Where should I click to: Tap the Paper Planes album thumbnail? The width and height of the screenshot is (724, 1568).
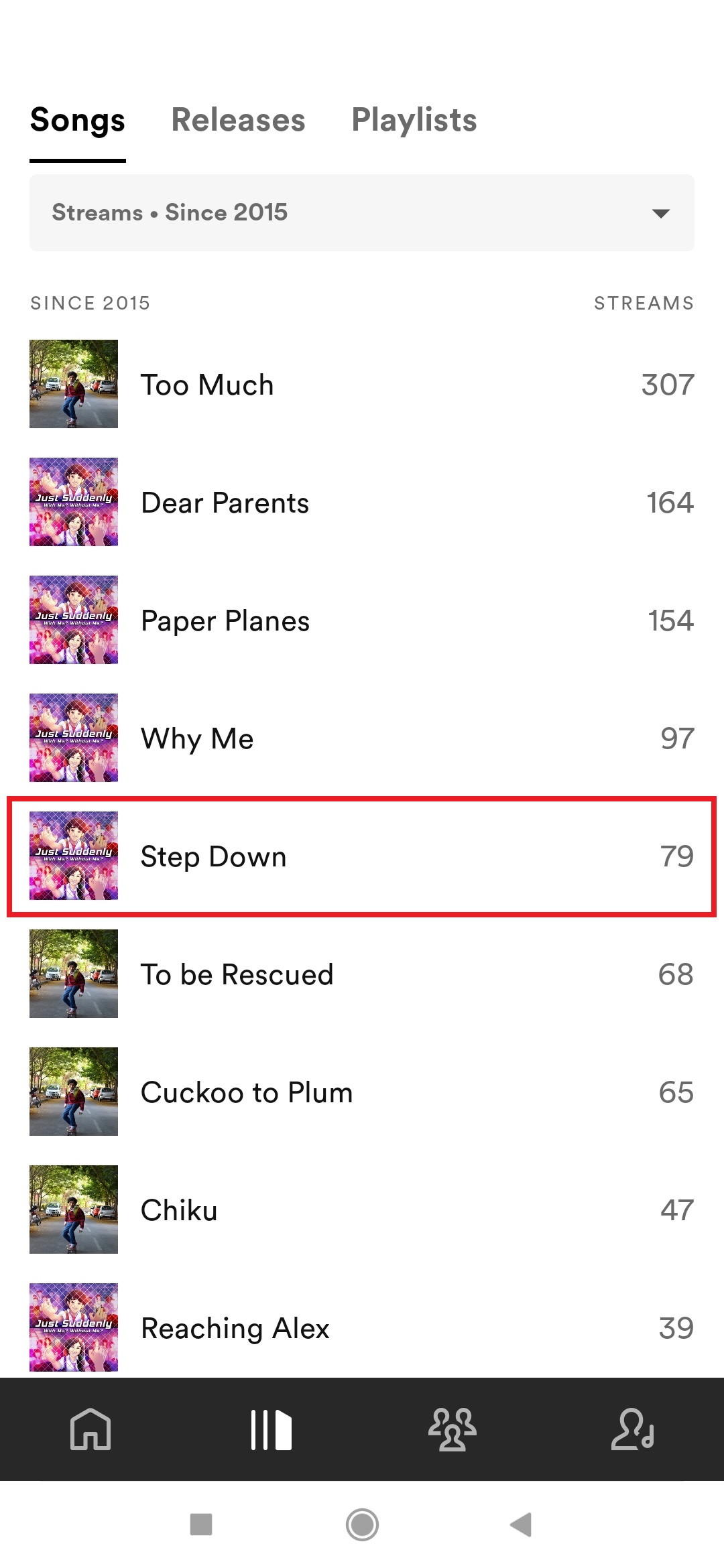pos(74,620)
